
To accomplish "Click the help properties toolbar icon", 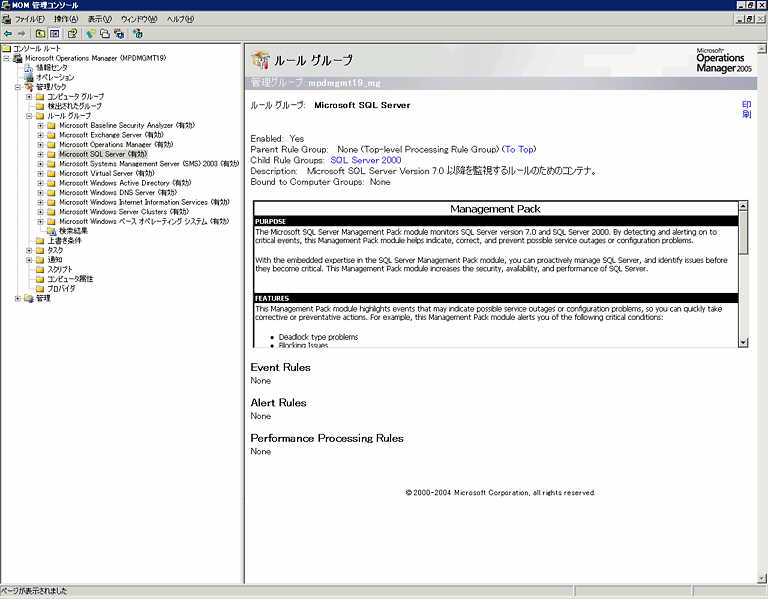I will (72, 34).
